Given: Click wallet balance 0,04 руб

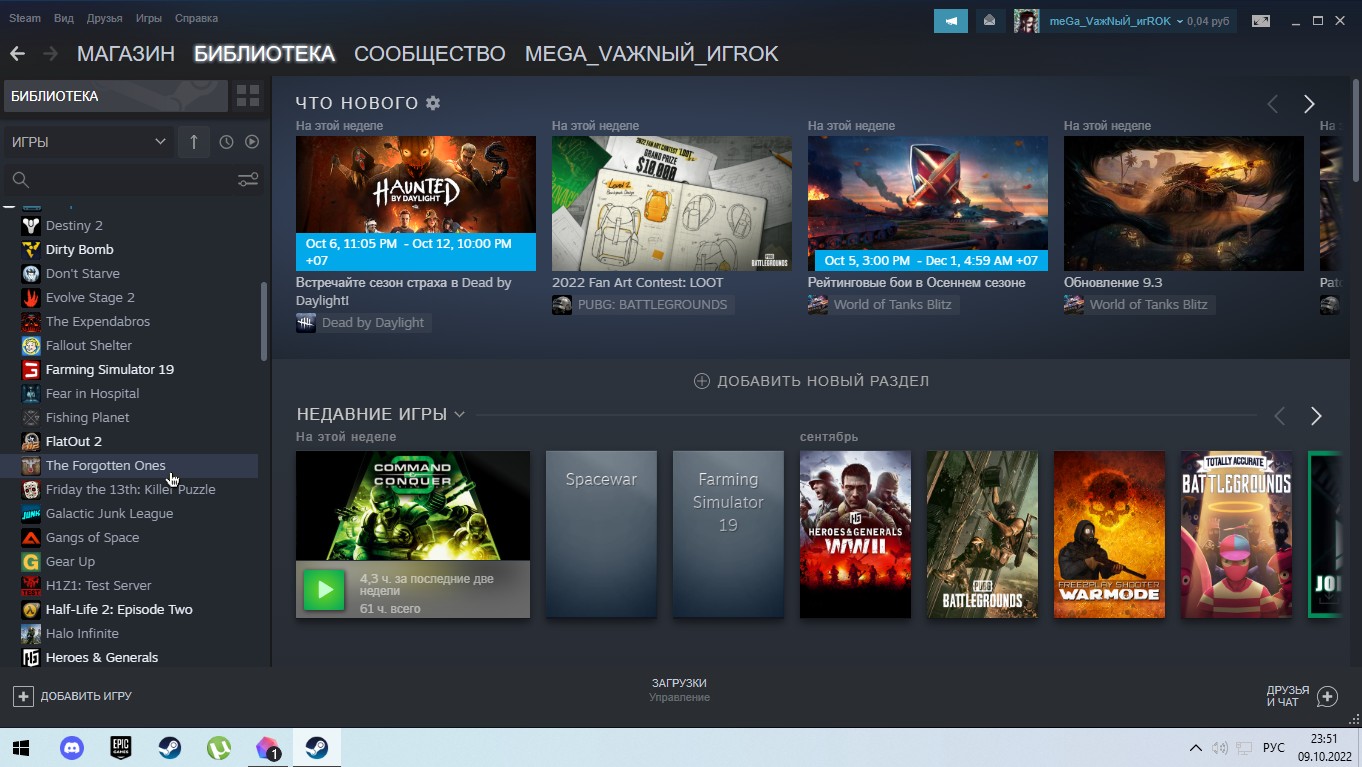Looking at the screenshot, I should [x=1208, y=21].
